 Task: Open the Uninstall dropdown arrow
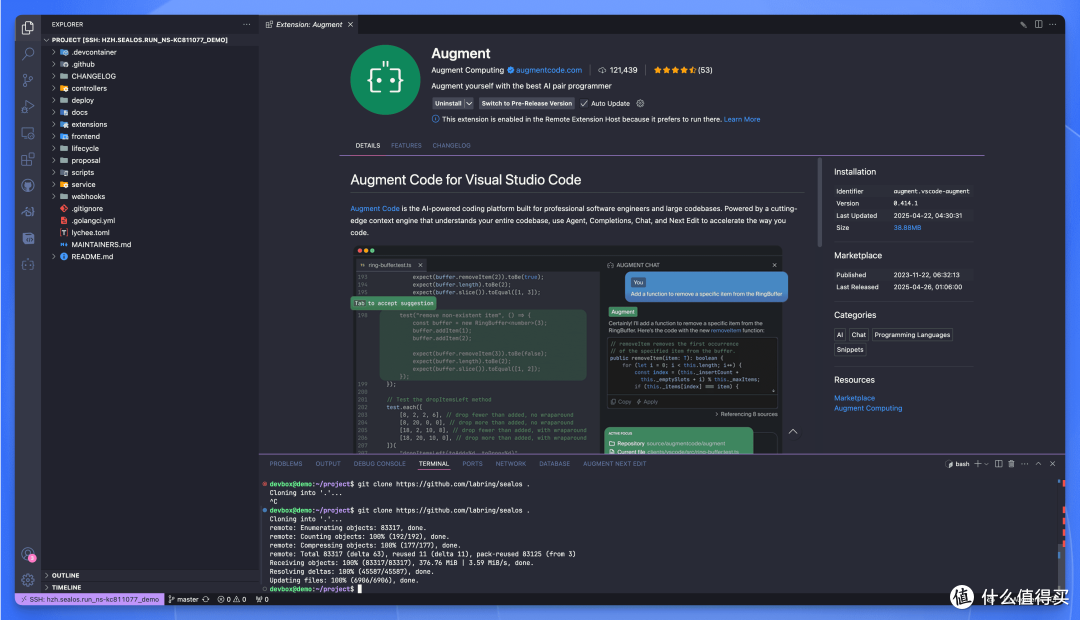tap(469, 103)
